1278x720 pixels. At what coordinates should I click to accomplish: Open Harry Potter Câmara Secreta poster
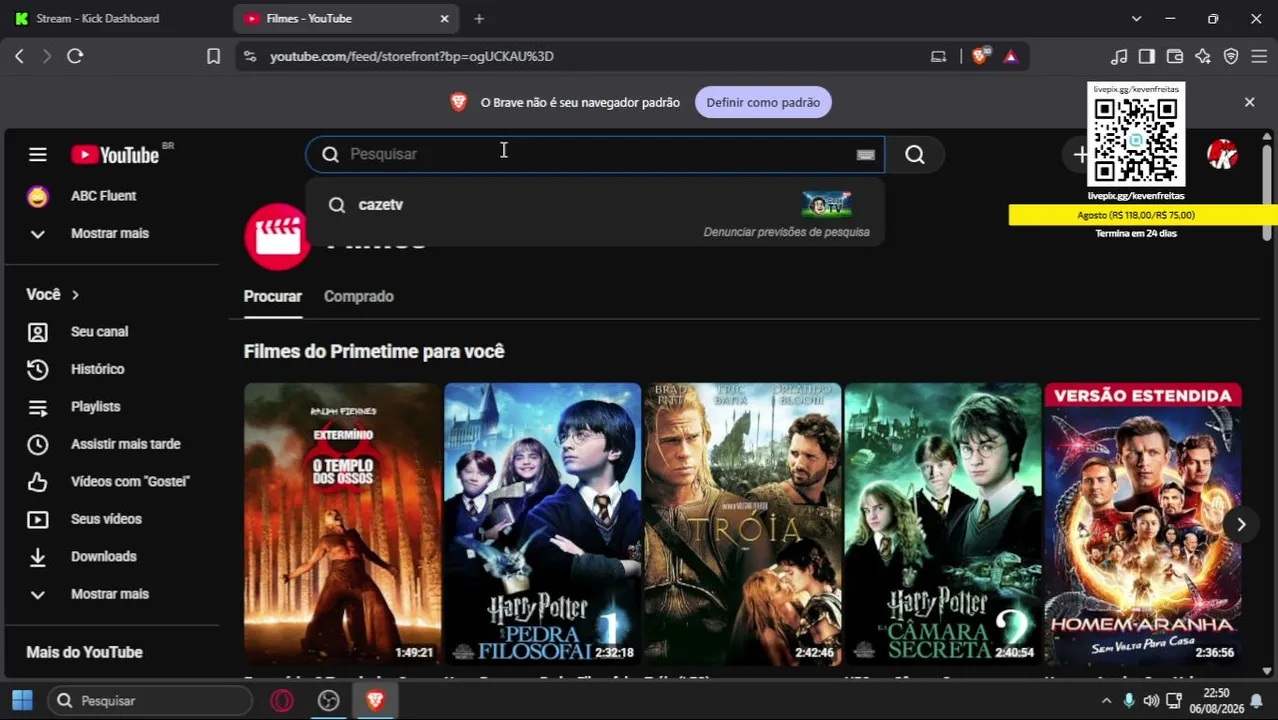pos(942,524)
